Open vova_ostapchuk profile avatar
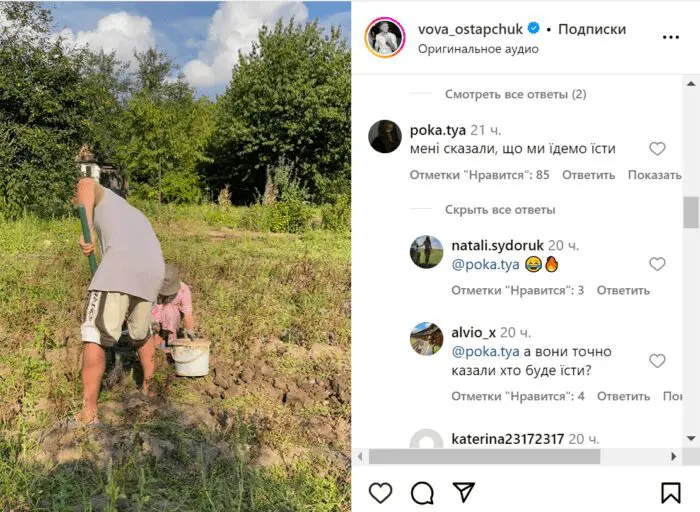 pos(385,37)
